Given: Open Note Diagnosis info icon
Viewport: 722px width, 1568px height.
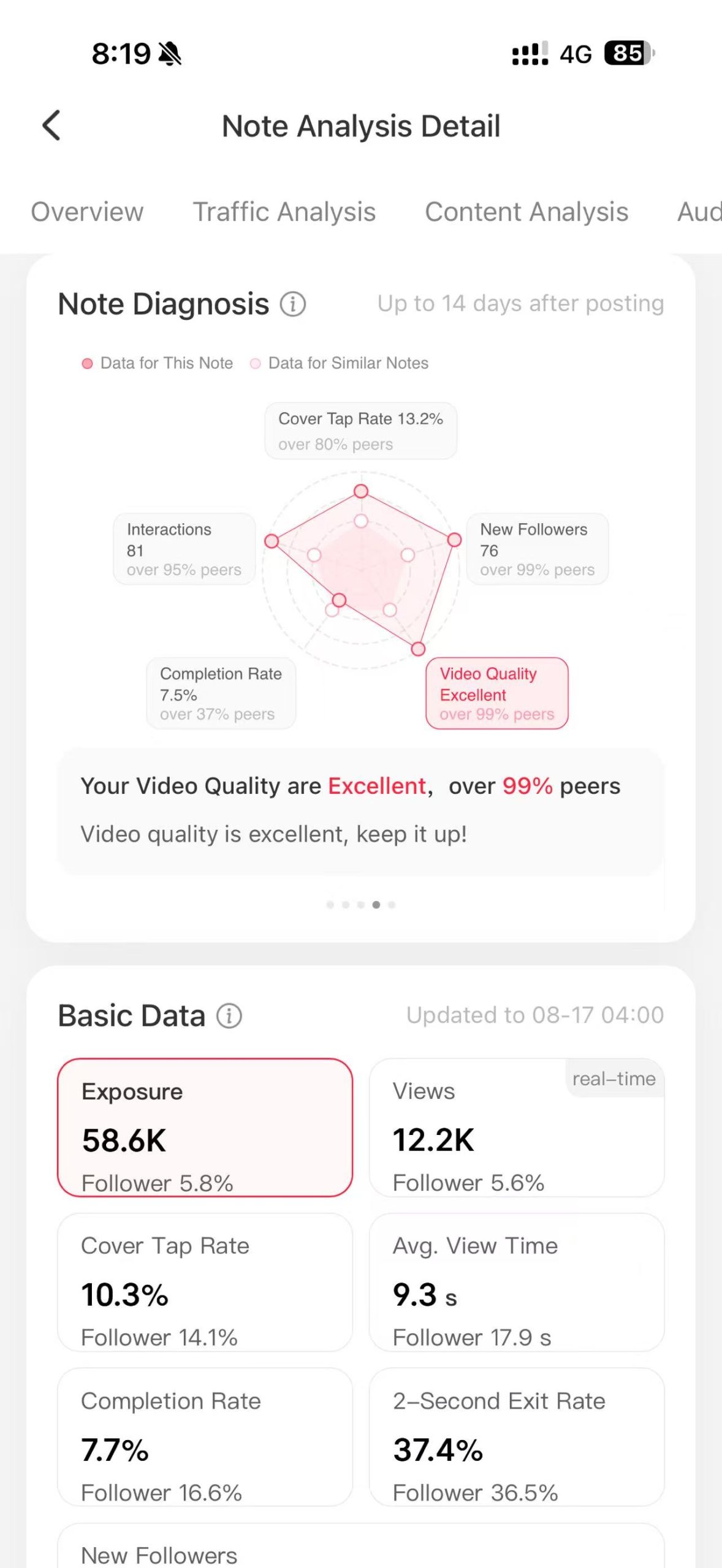Looking at the screenshot, I should [293, 304].
